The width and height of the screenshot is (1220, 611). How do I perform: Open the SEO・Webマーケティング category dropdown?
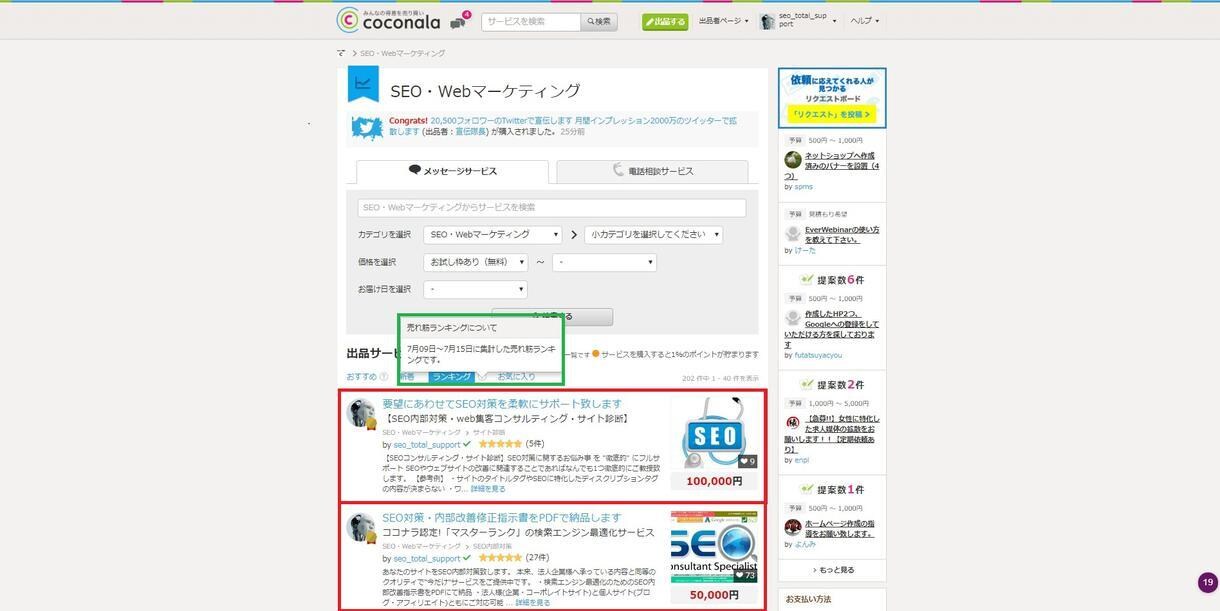[x=493, y=235]
